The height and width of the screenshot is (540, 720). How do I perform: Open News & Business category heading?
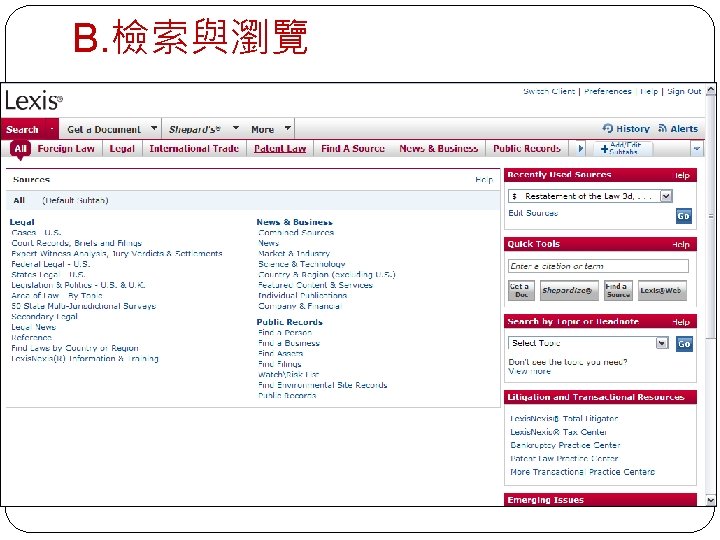pyautogui.click(x=294, y=222)
